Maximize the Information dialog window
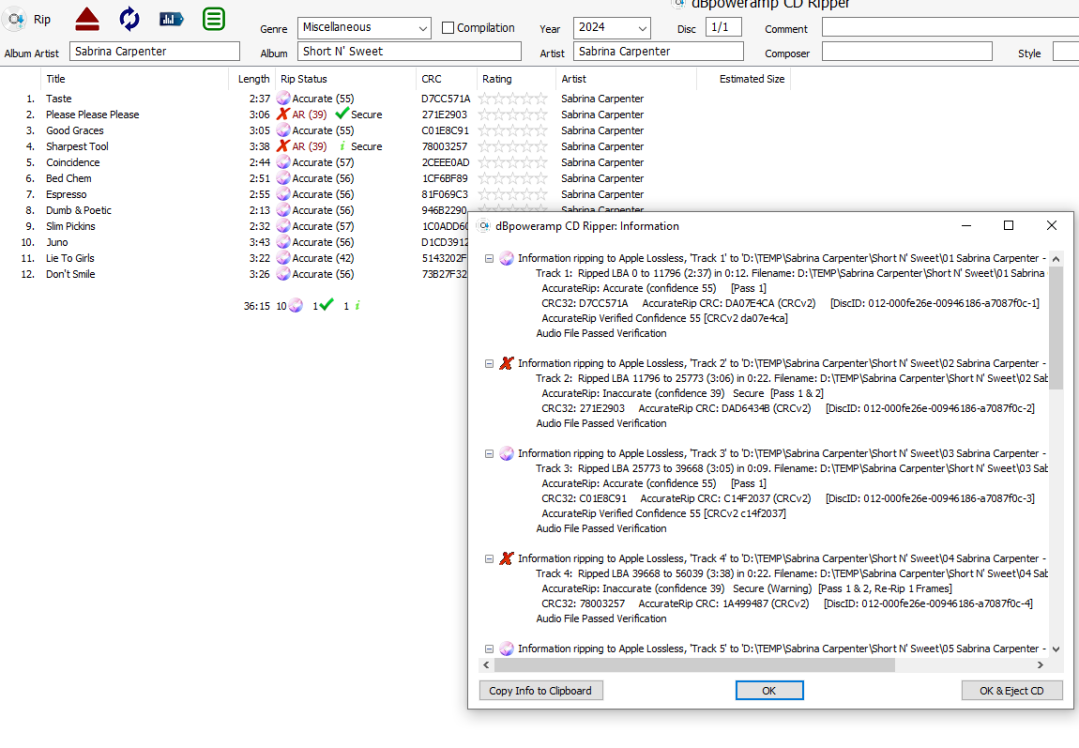Image resolution: width=1079 pixels, height=748 pixels. pyautogui.click(x=1009, y=226)
